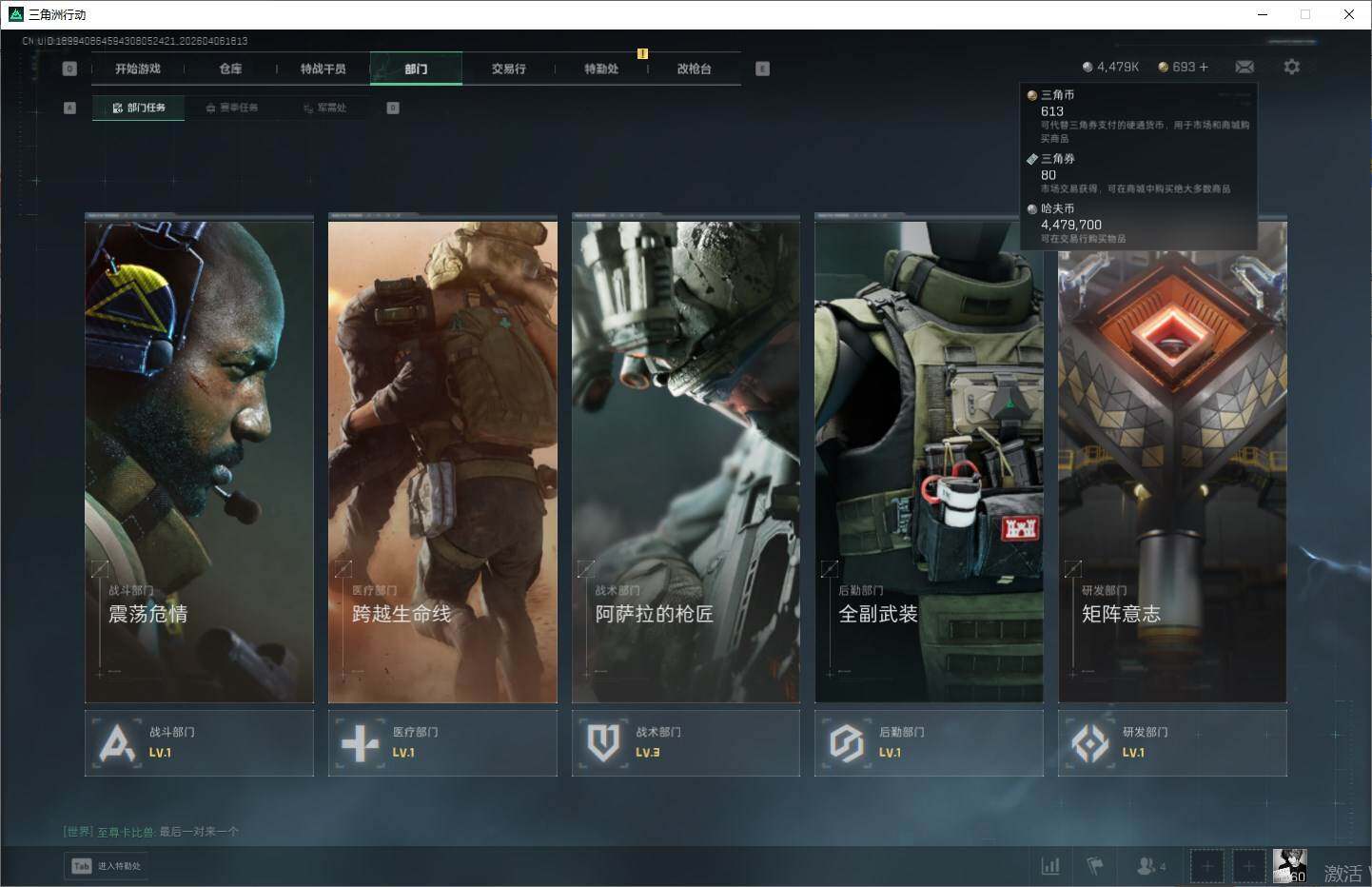
Task: Open the 交易行 tab
Action: tap(508, 69)
